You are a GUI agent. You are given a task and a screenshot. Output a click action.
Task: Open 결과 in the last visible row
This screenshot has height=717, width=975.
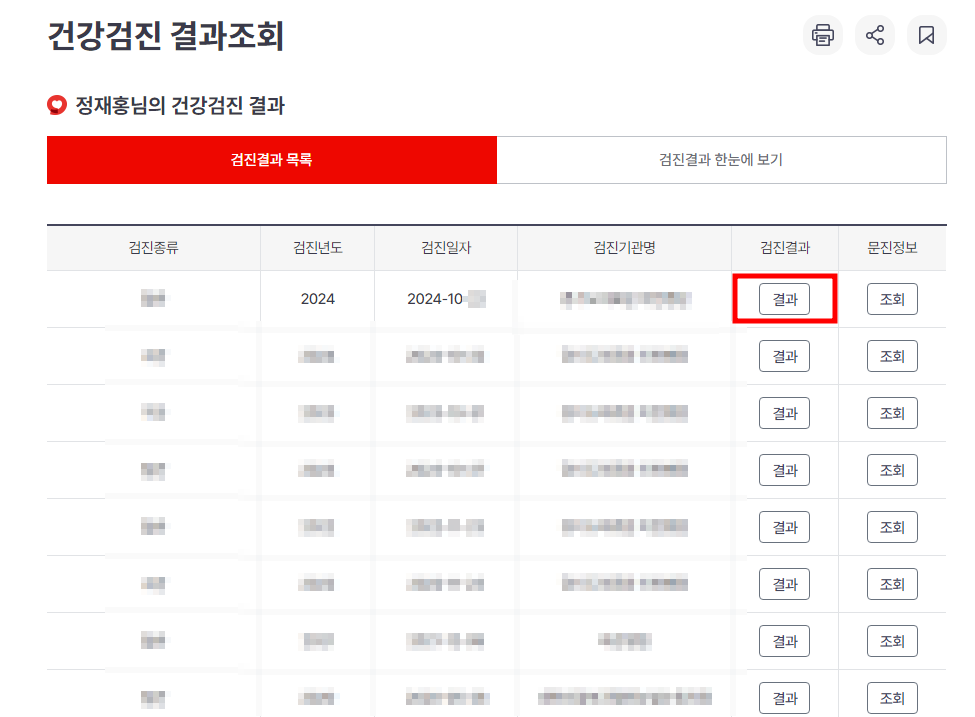(x=784, y=697)
